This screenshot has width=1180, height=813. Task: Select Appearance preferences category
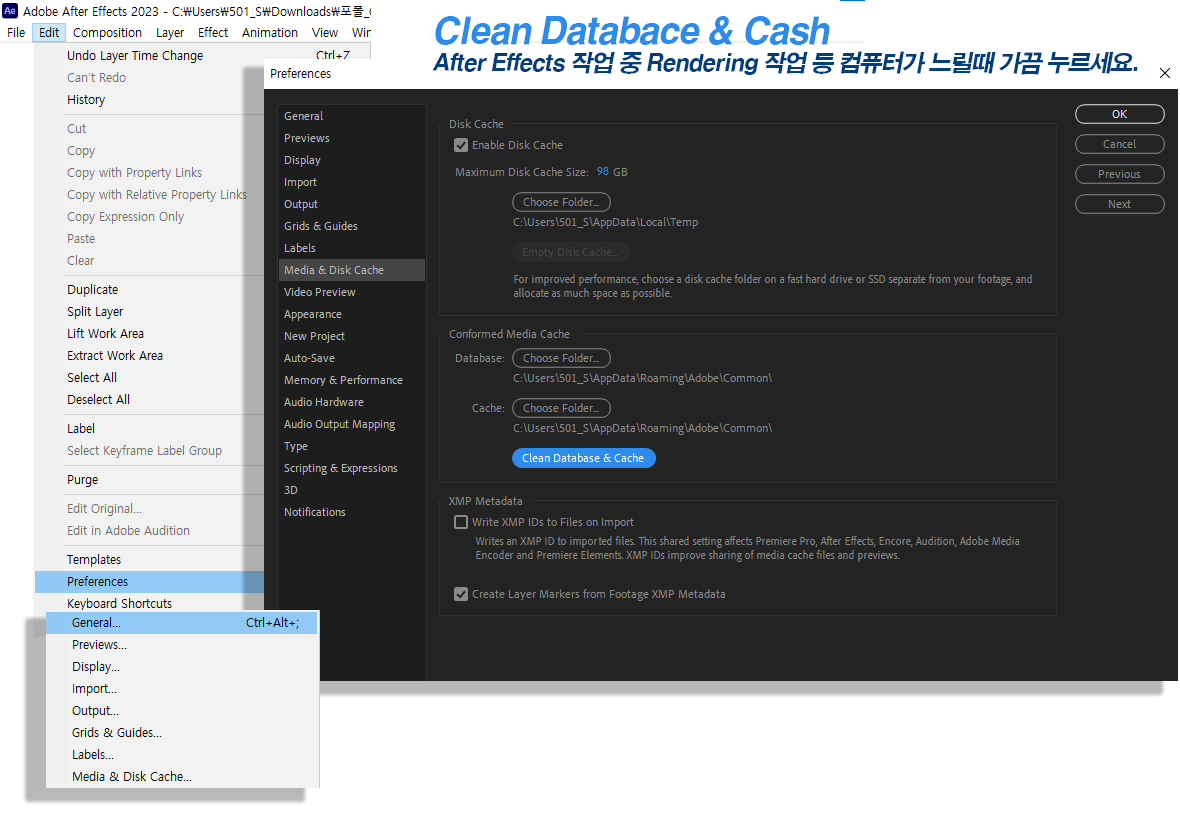tap(351, 314)
